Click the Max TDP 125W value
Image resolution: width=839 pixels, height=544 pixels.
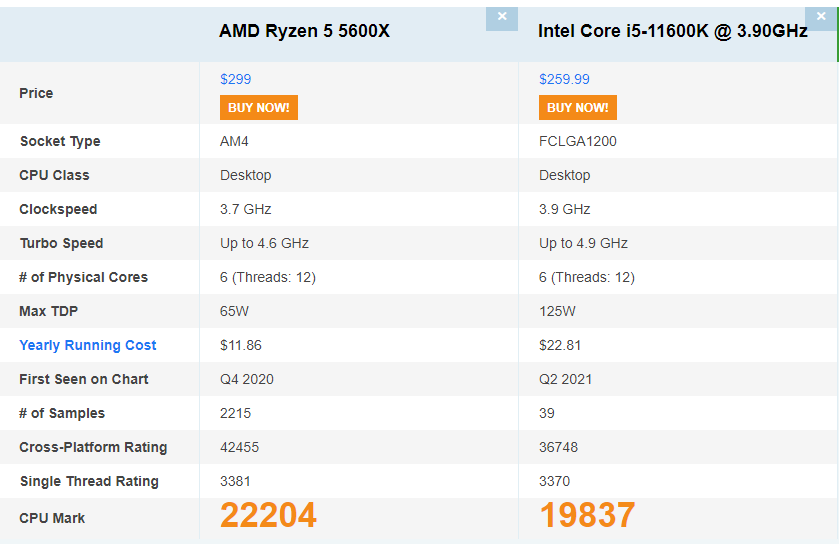pyautogui.click(x=557, y=311)
